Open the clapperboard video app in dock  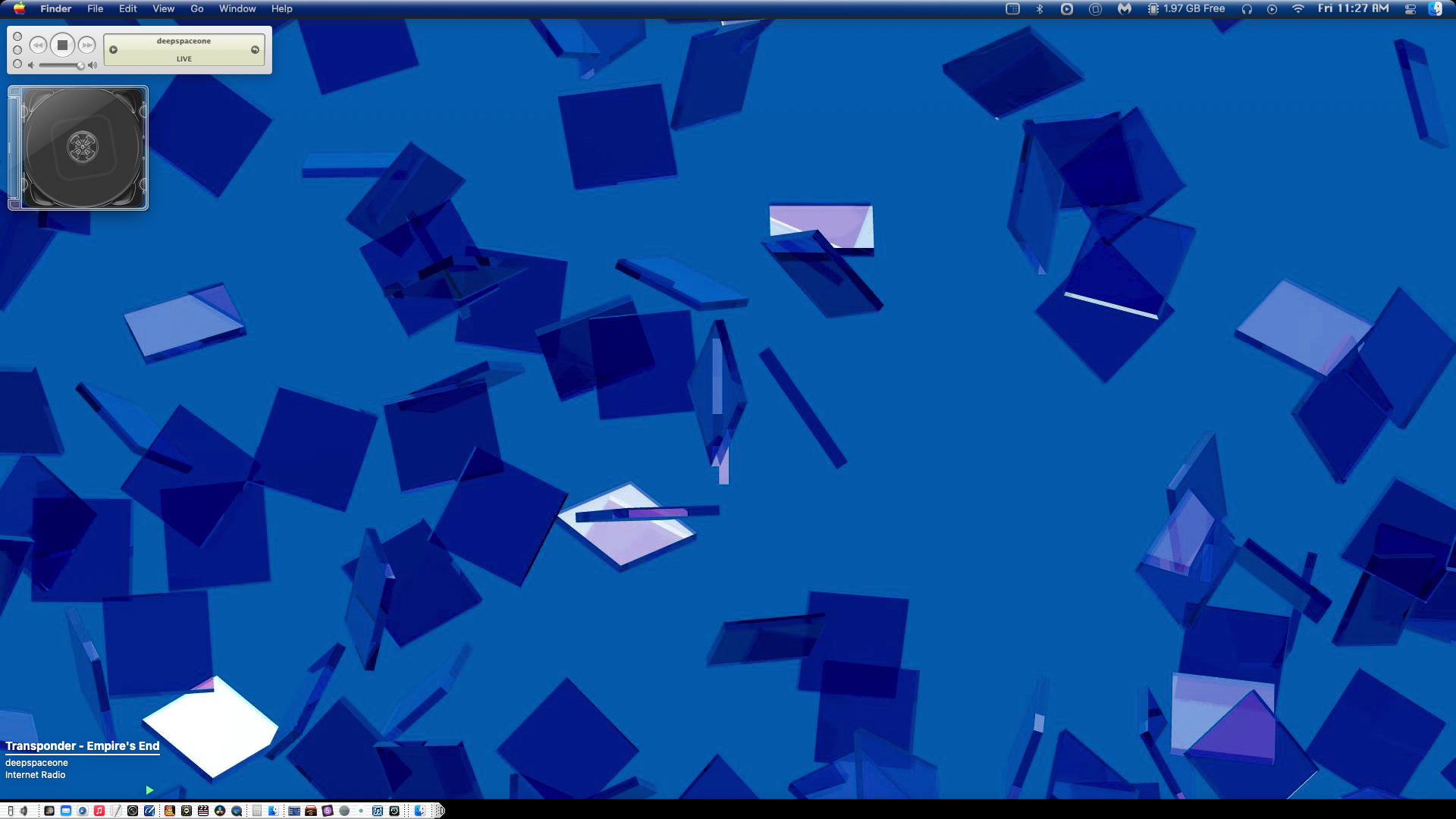click(203, 811)
